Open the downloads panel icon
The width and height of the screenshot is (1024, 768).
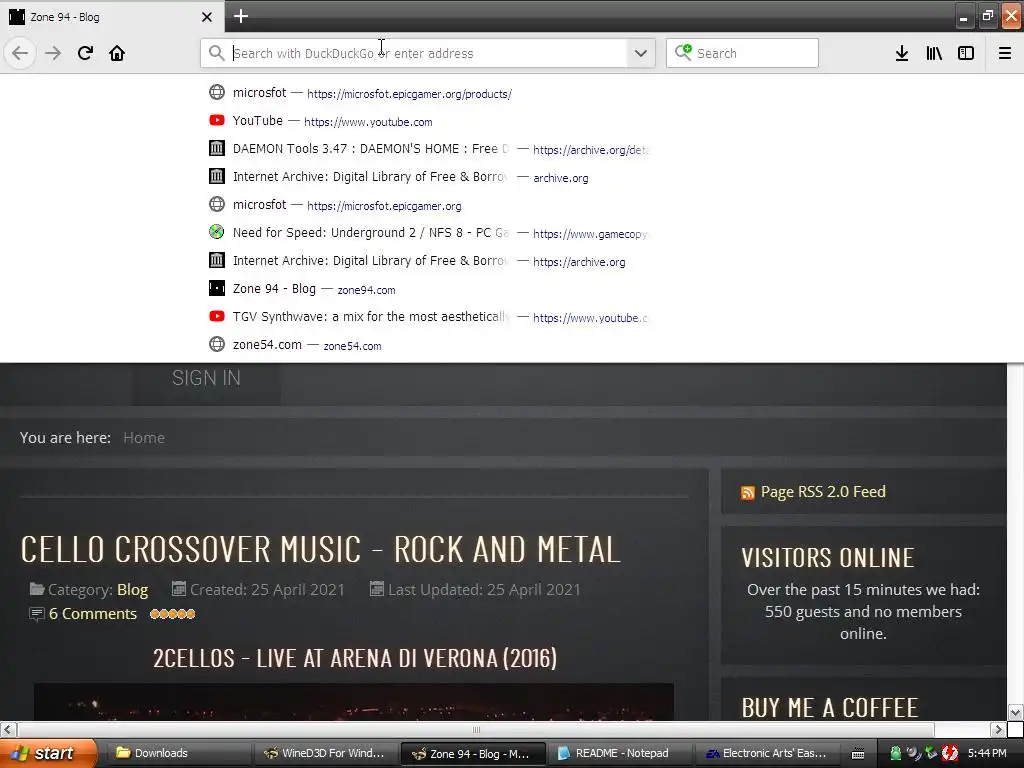pyautogui.click(x=902, y=53)
